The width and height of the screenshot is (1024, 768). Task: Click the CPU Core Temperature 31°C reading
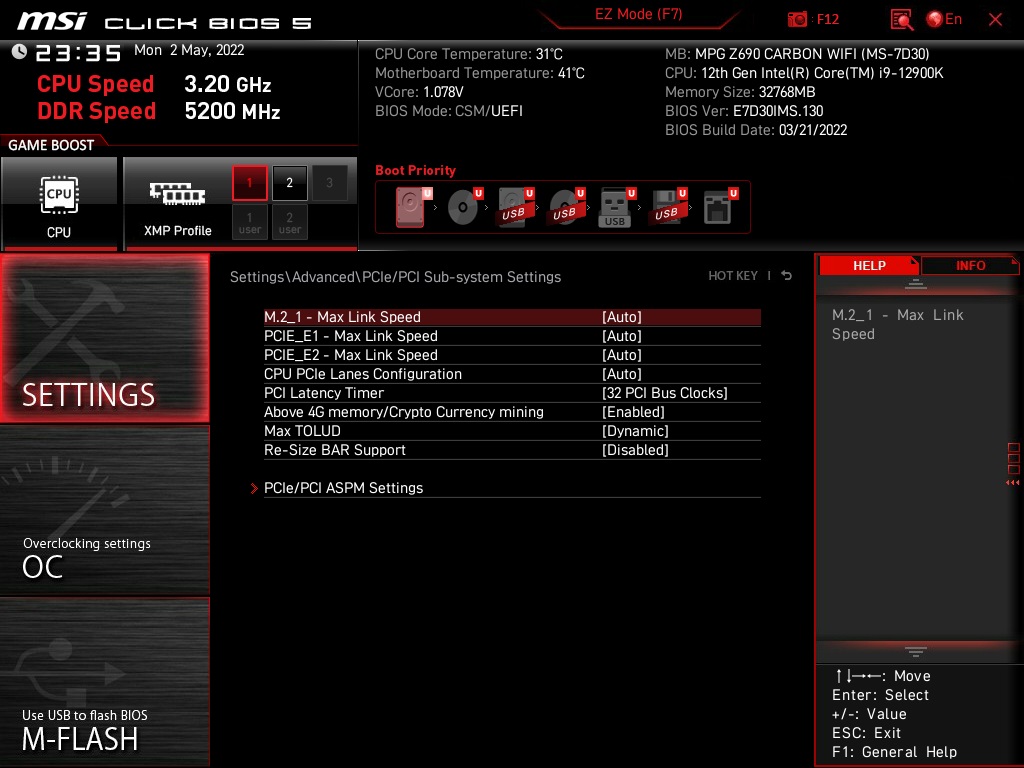coord(469,54)
